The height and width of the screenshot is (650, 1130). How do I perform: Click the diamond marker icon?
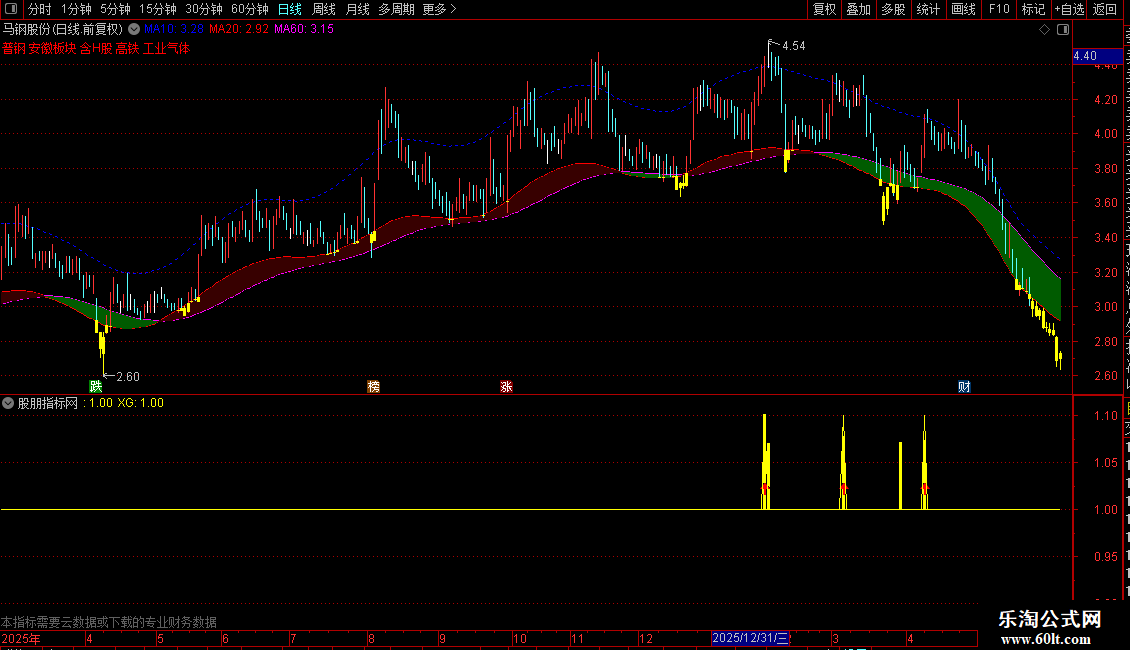pos(1044,30)
